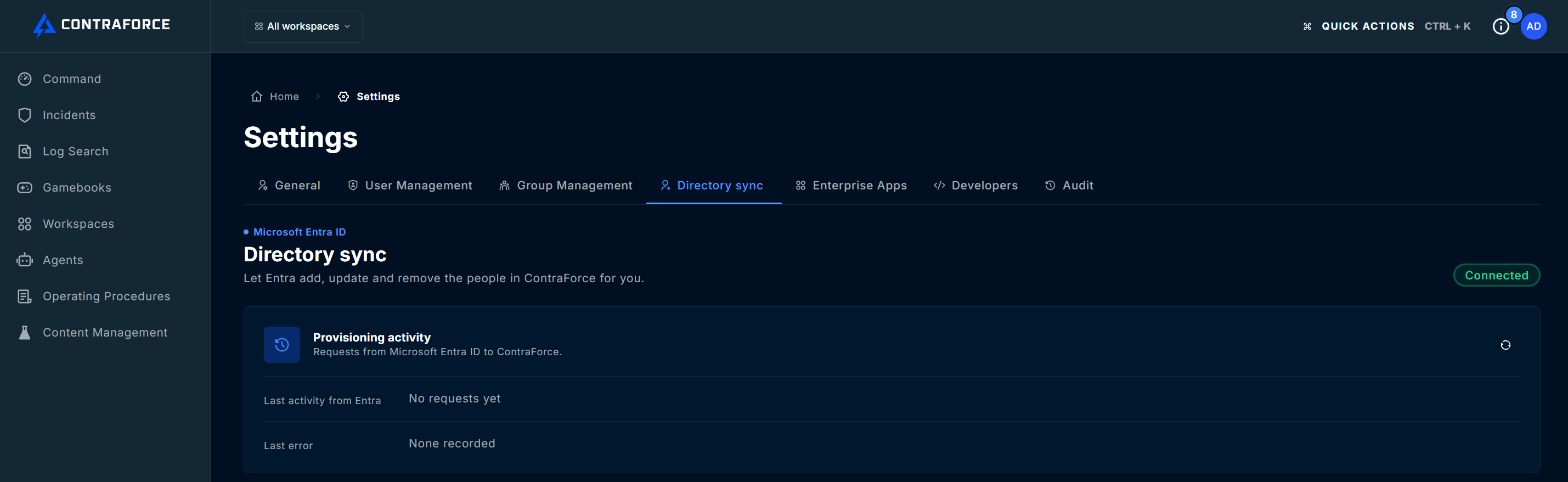Click the Workspaces grid icon in sidebar
The height and width of the screenshot is (482, 1568).
click(25, 224)
